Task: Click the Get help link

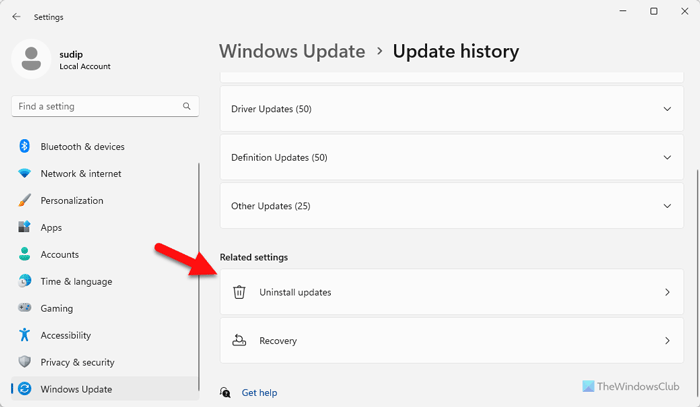Action: click(259, 393)
